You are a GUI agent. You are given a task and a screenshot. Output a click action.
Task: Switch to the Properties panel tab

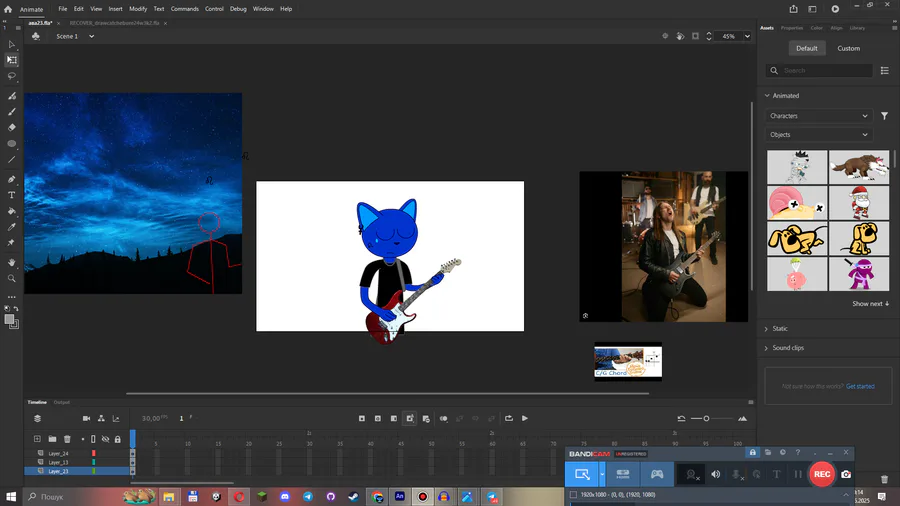coord(792,28)
